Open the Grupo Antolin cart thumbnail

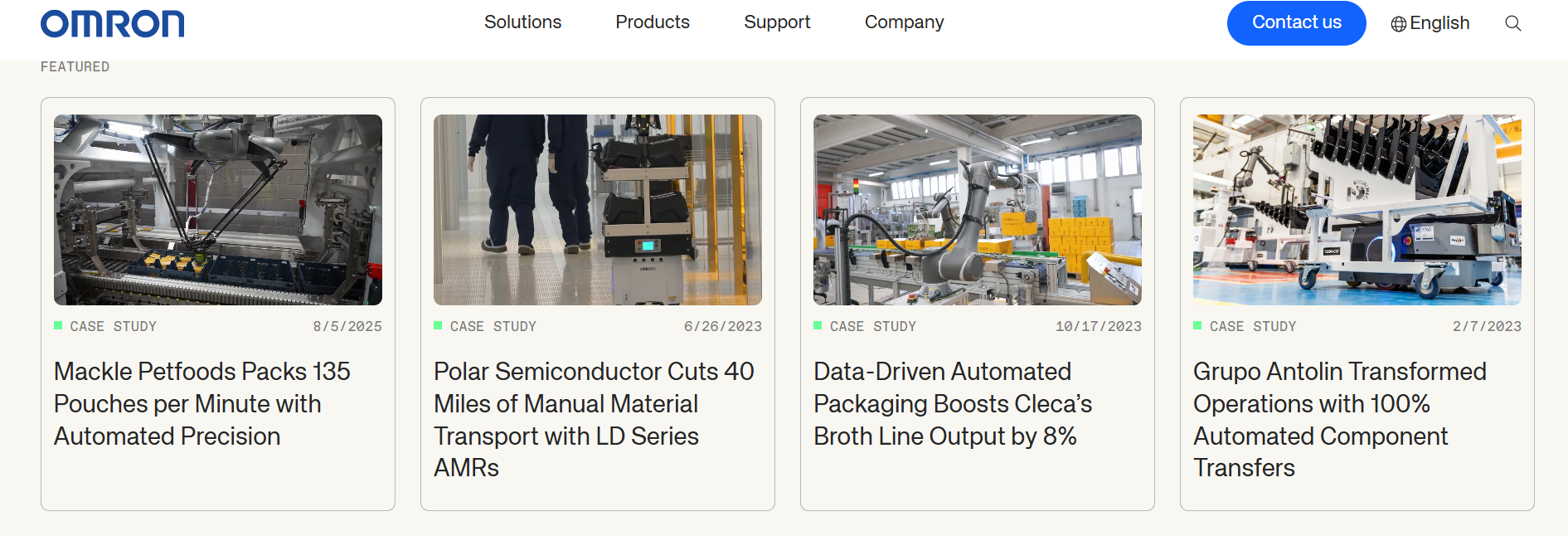[x=1357, y=209]
